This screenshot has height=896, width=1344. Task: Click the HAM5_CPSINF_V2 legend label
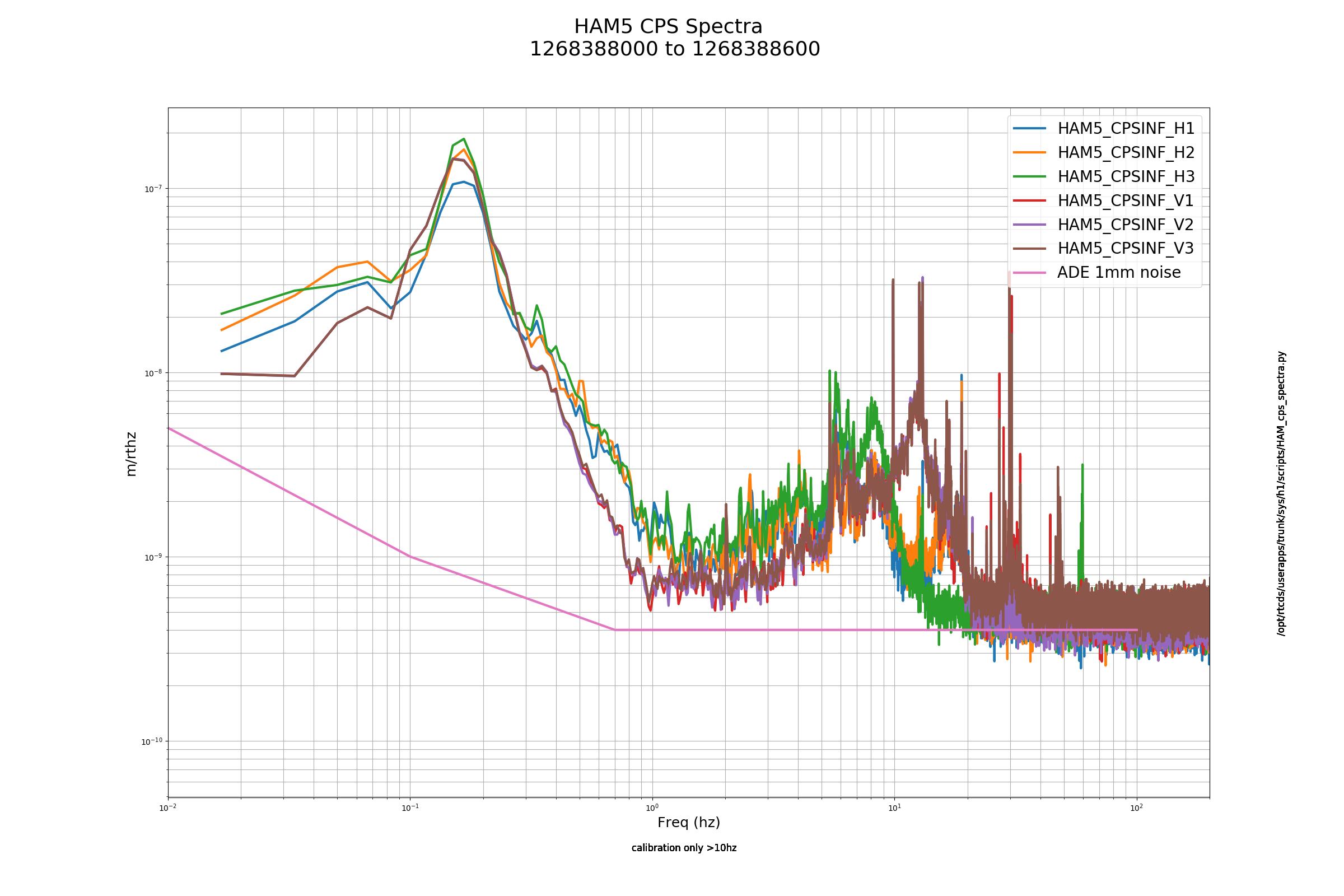click(x=1125, y=225)
